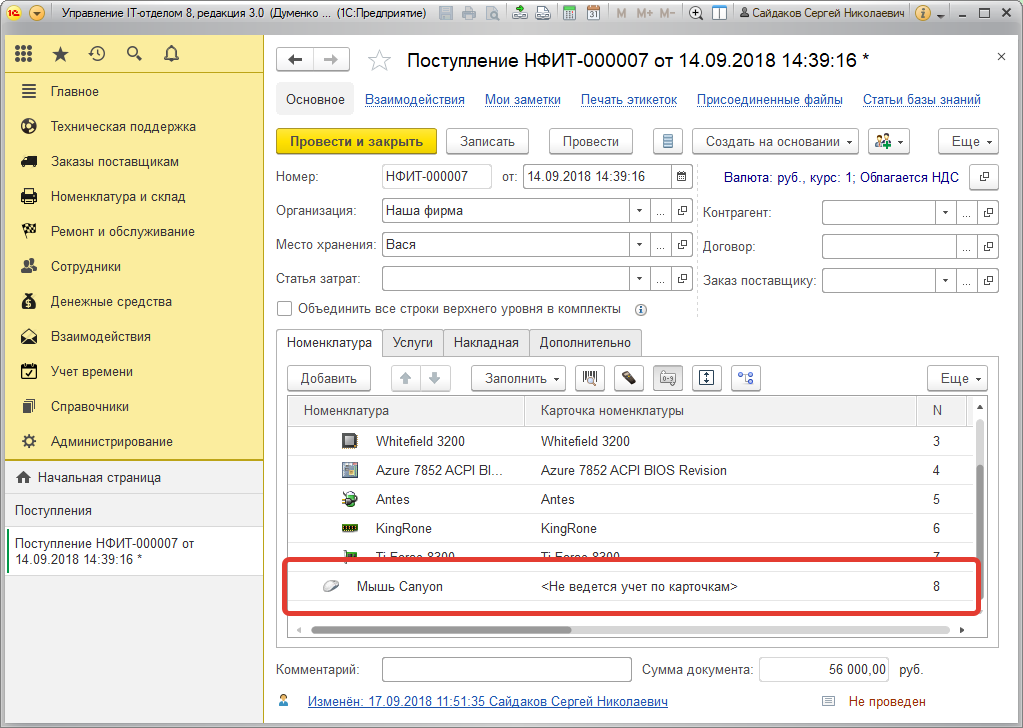Open History clock icon

coord(97,54)
